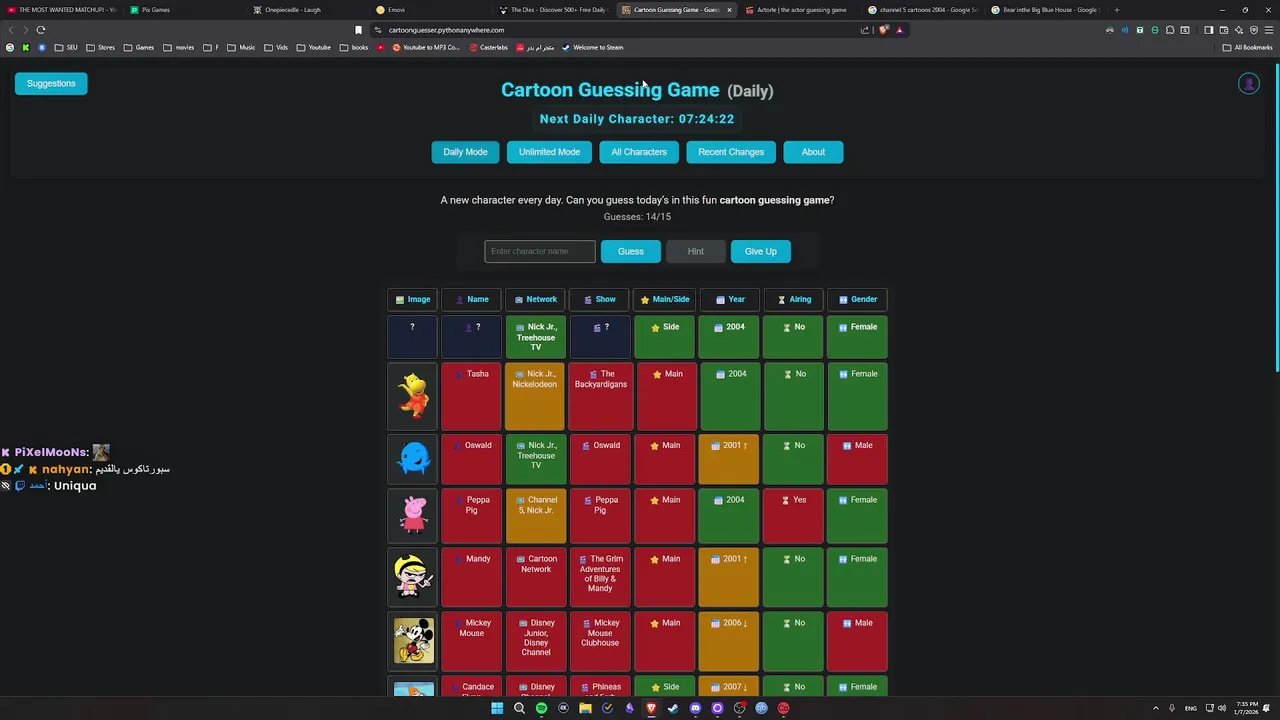Viewport: 1280px width, 720px height.
Task: Open the Youtube bookmark folder
Action: click(313, 47)
